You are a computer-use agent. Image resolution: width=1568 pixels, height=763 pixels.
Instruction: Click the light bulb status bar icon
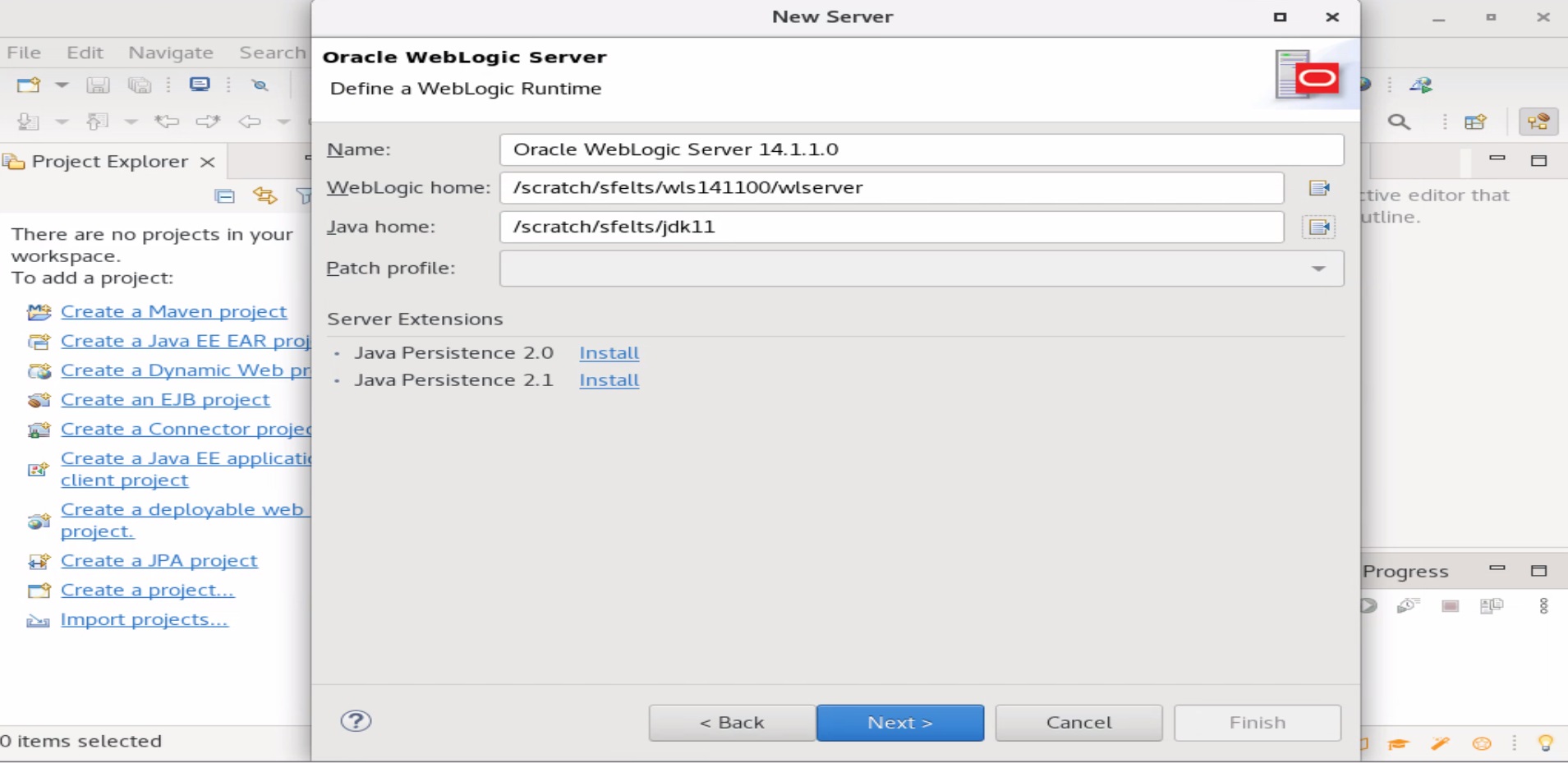pos(1545,744)
